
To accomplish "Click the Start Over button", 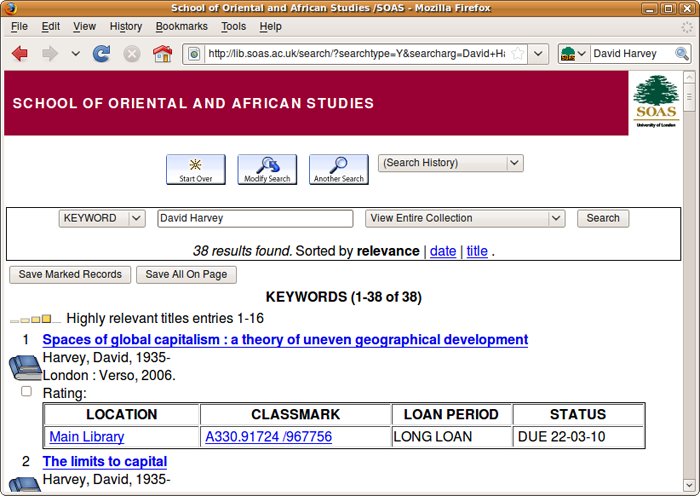I will tap(196, 170).
